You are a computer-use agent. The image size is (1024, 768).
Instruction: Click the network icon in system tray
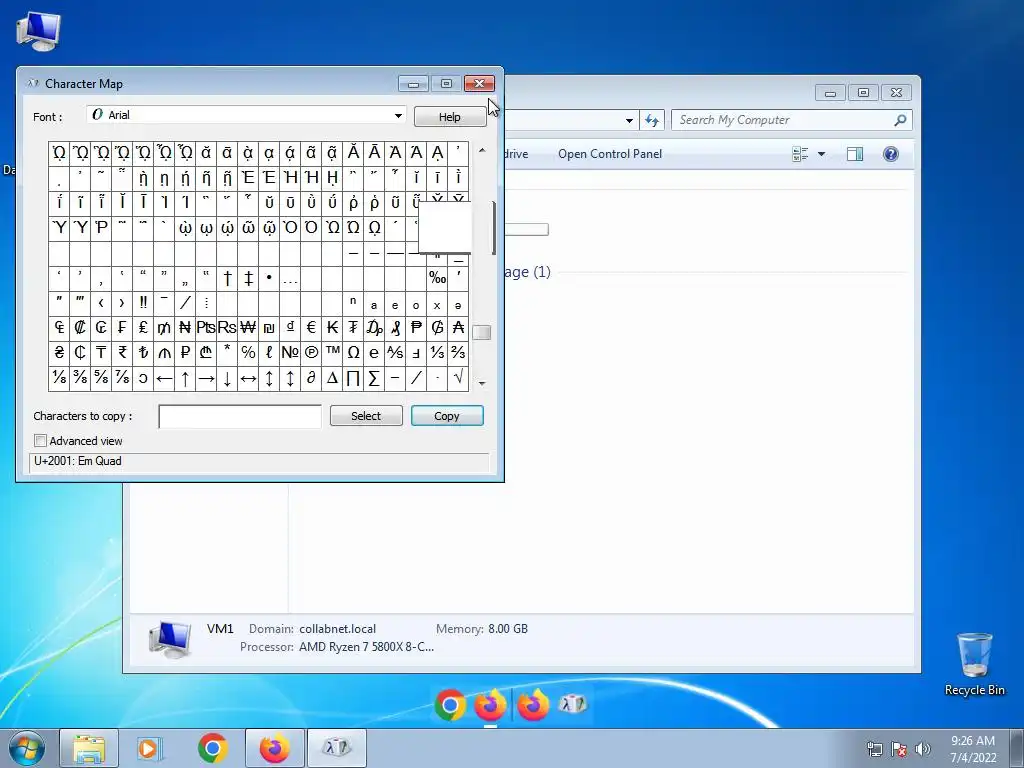[874, 749]
